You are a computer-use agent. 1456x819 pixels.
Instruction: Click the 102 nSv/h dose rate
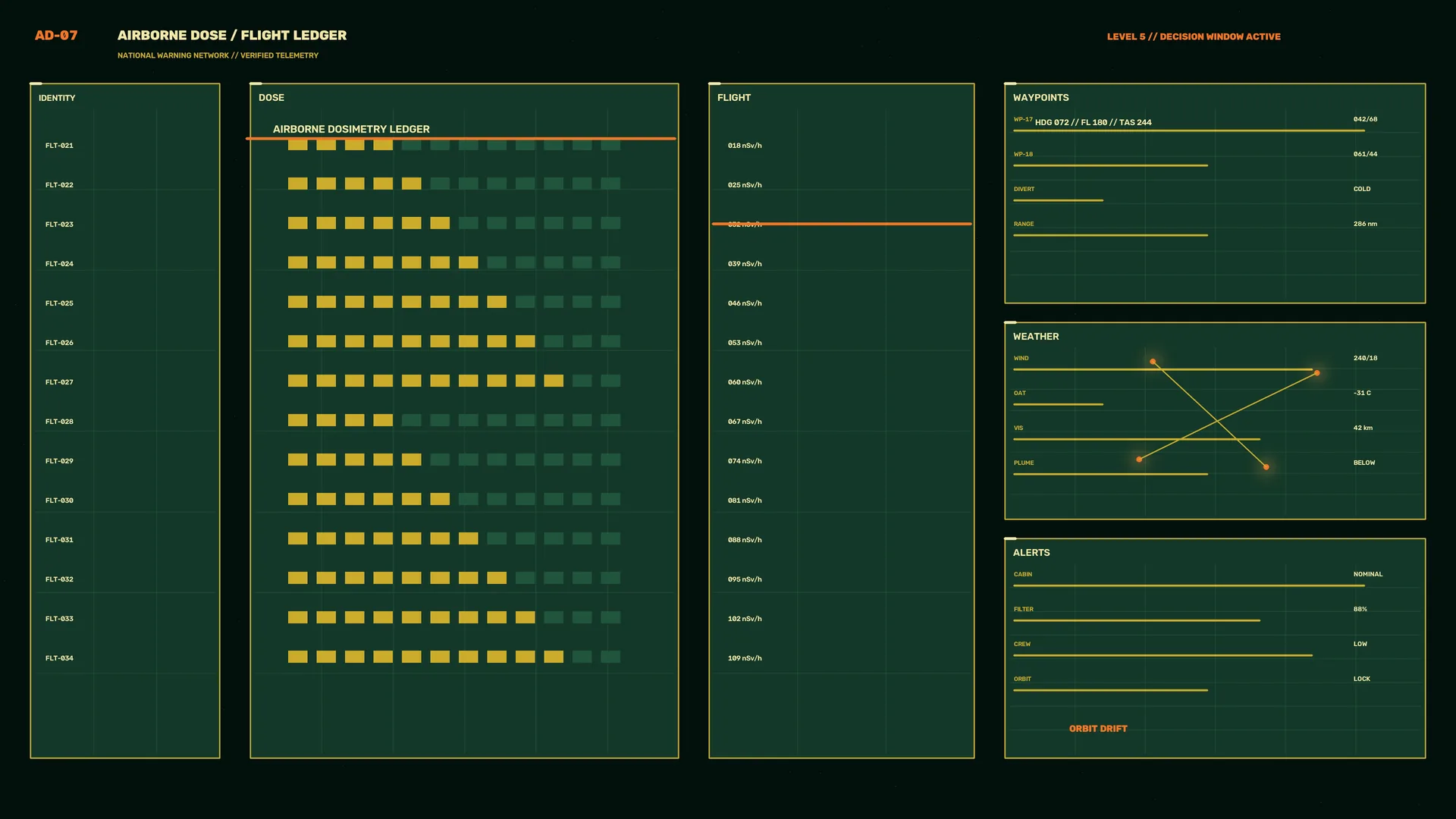tap(745, 619)
